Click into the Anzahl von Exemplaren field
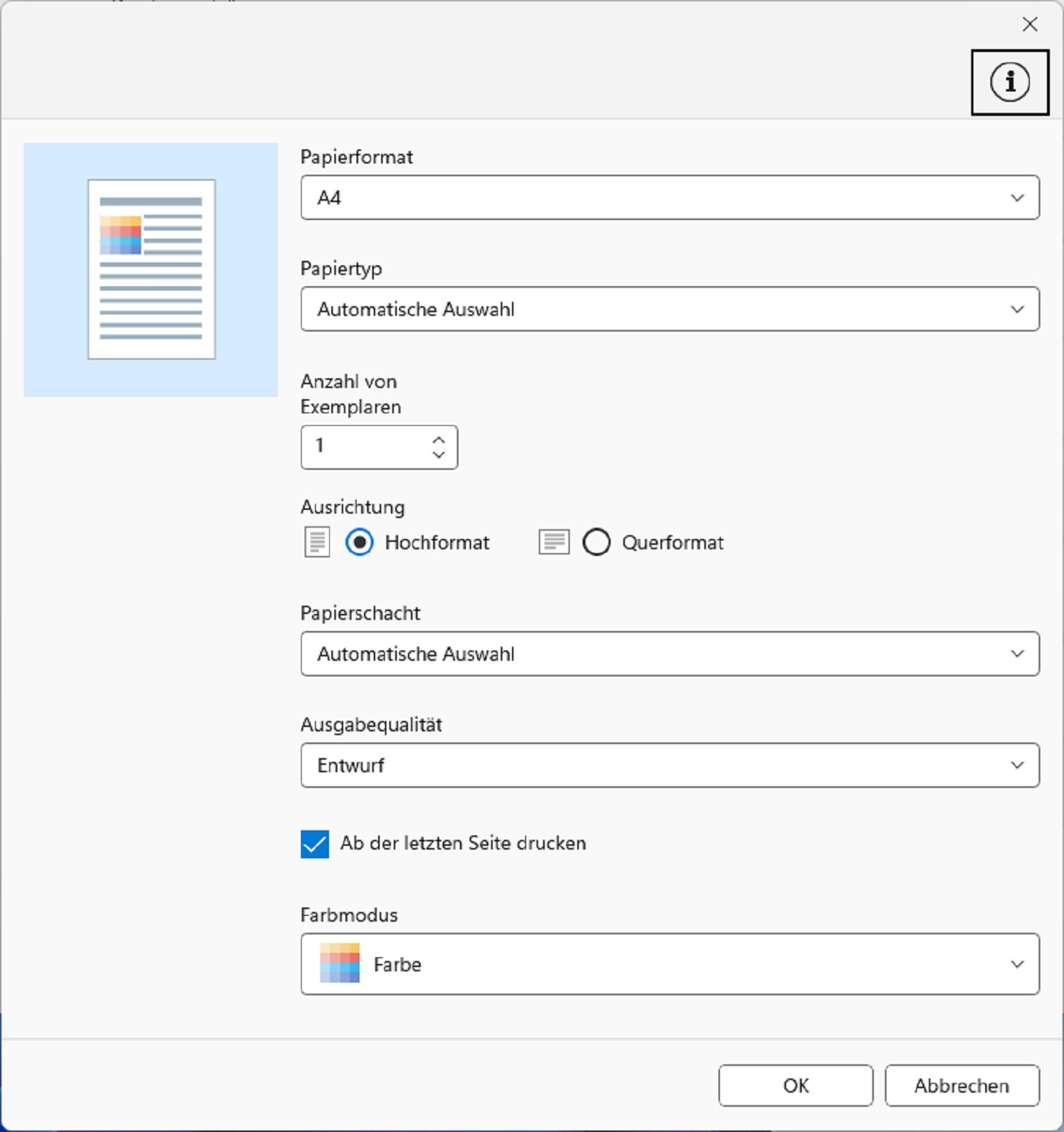1064x1132 pixels. pos(379,447)
